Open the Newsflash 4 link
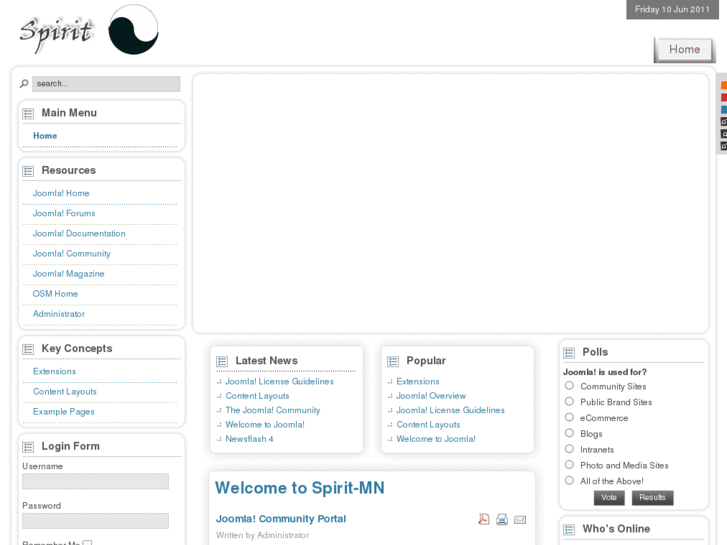The image size is (727, 545). (249, 439)
